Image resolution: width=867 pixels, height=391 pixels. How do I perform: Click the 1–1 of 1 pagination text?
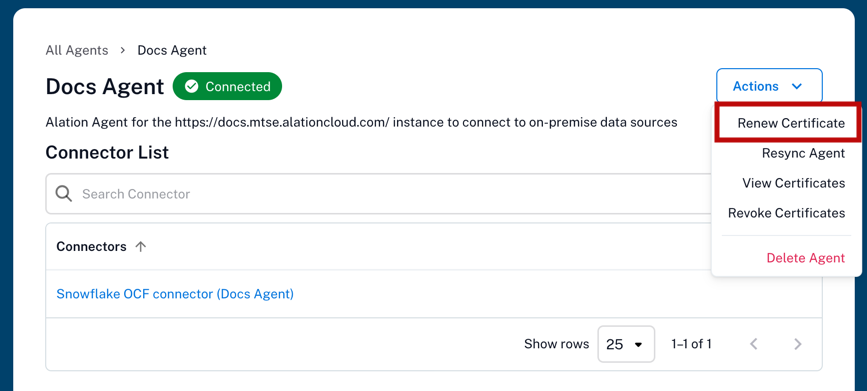click(691, 344)
